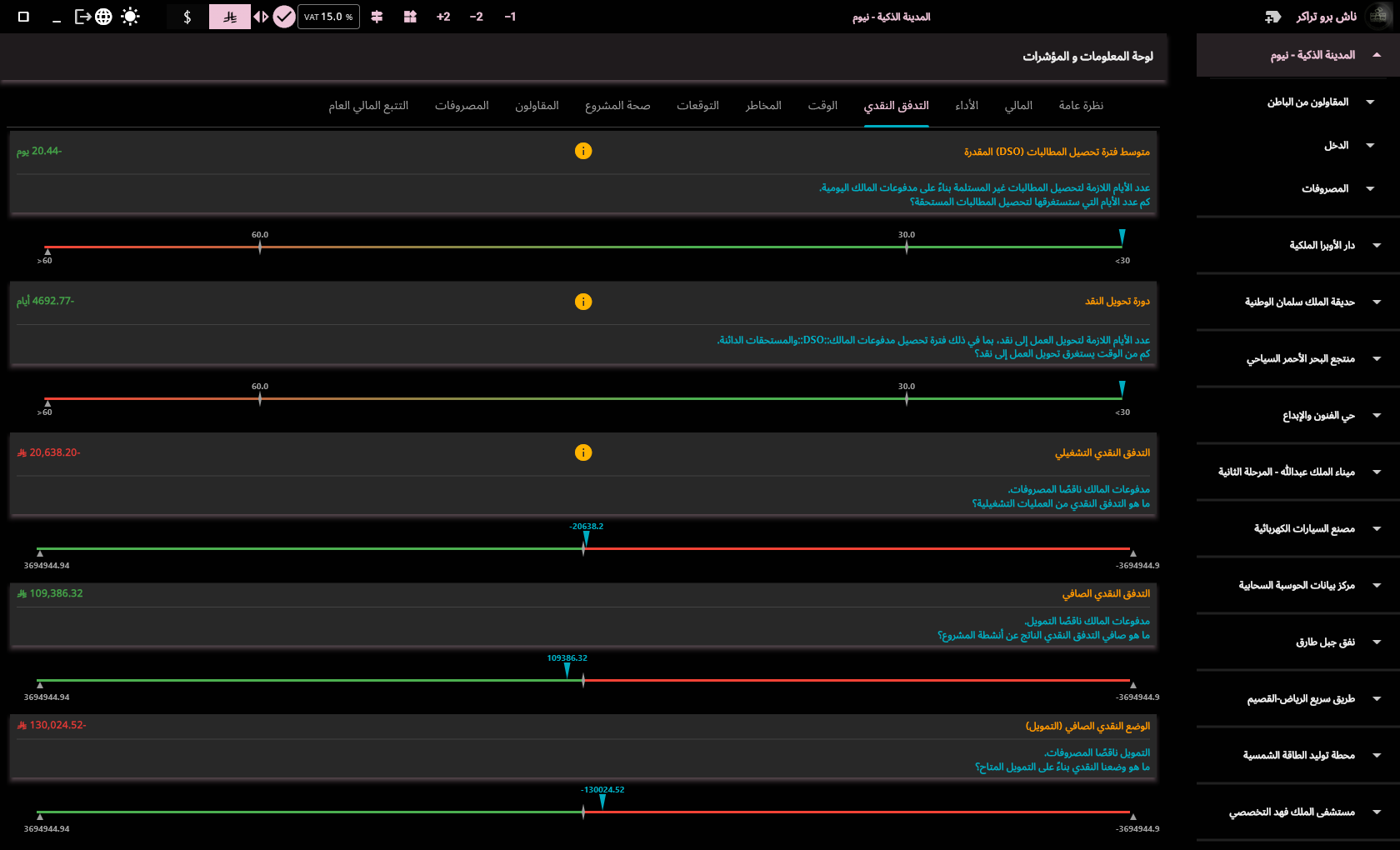
Task: Open the نظرة عامة tab
Action: [x=1081, y=106]
